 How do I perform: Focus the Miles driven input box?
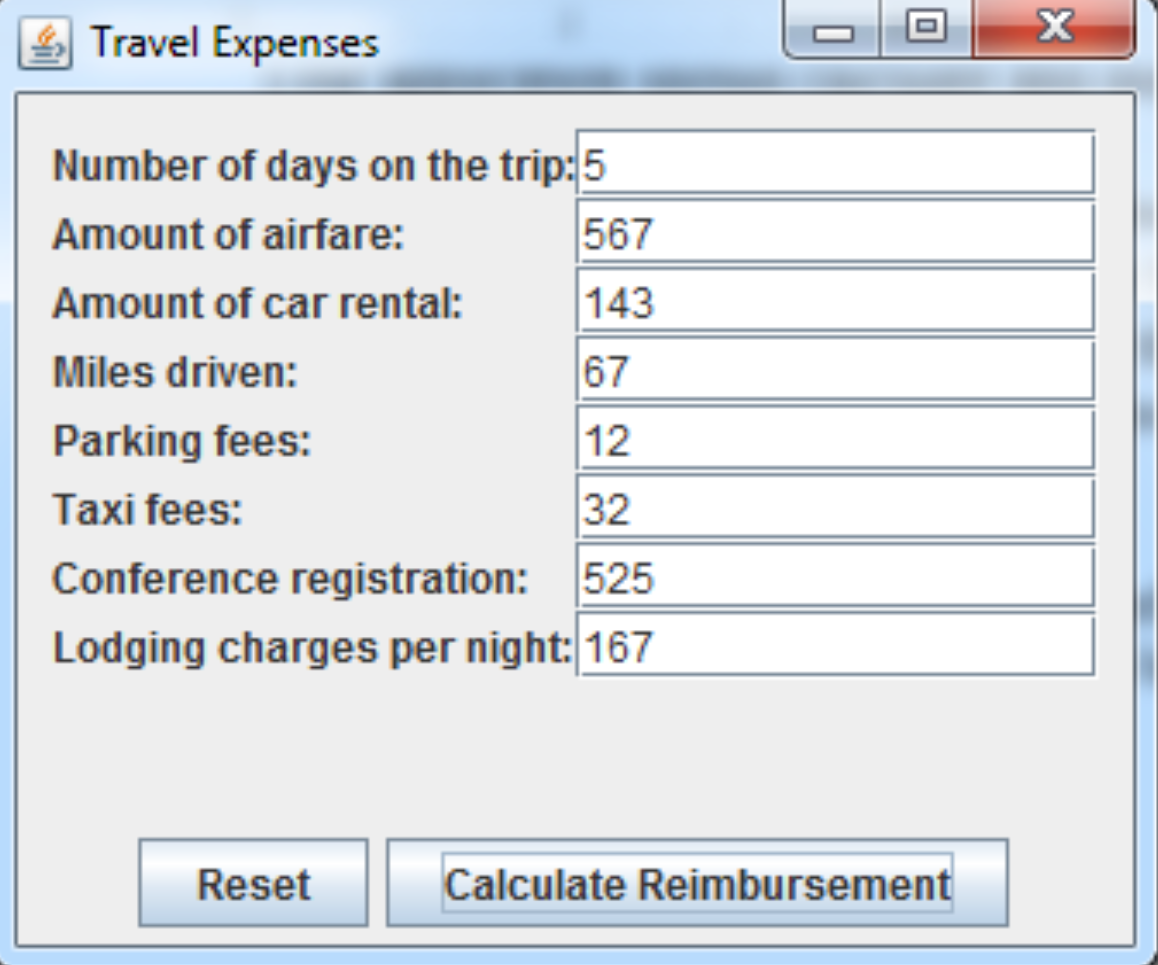(x=835, y=370)
